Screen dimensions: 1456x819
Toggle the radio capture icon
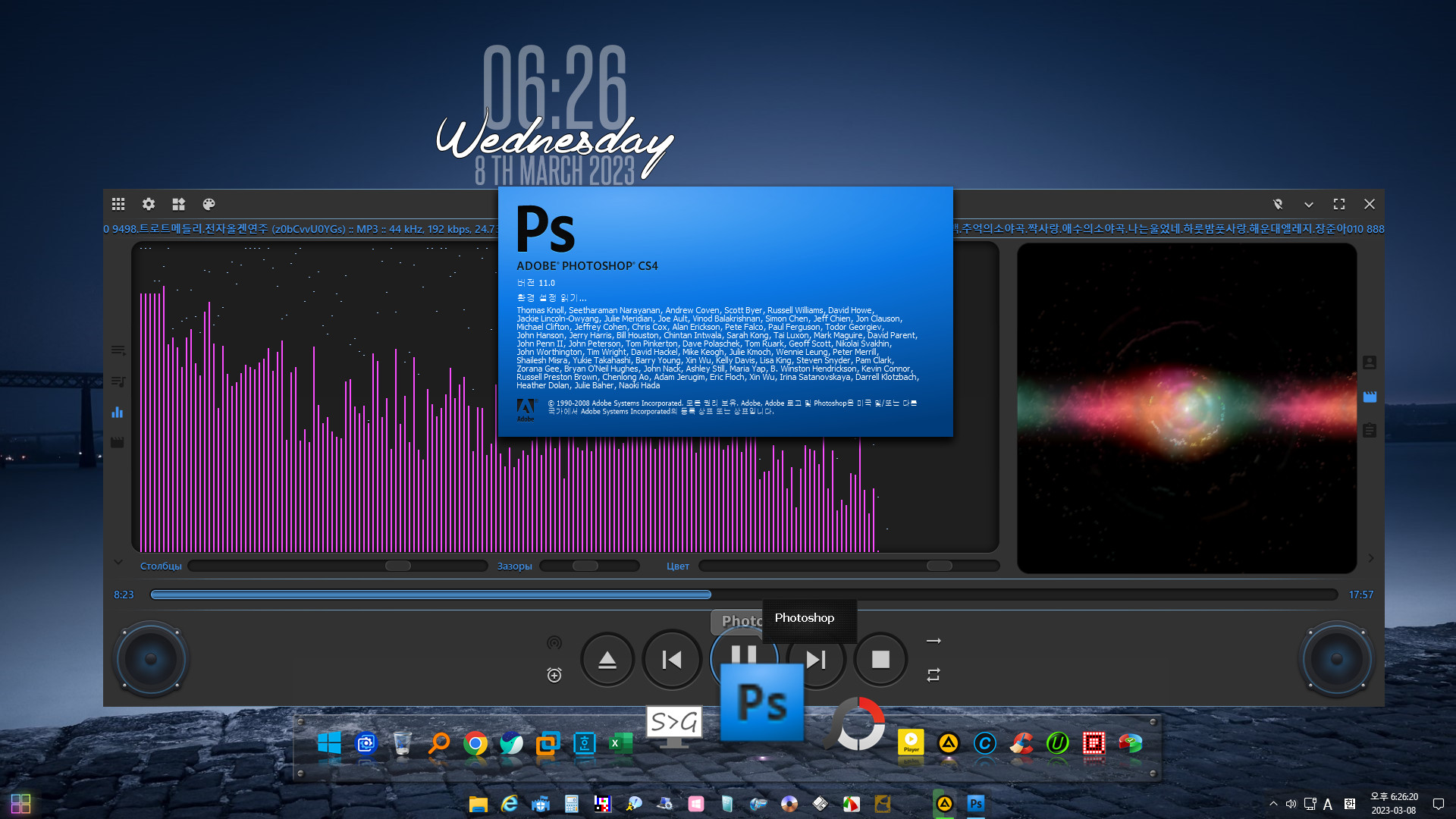click(x=554, y=643)
